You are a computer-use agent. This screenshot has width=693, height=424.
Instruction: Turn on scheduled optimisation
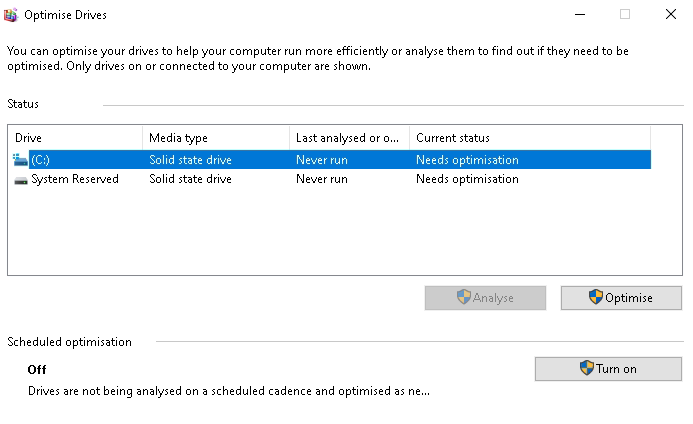tap(609, 369)
